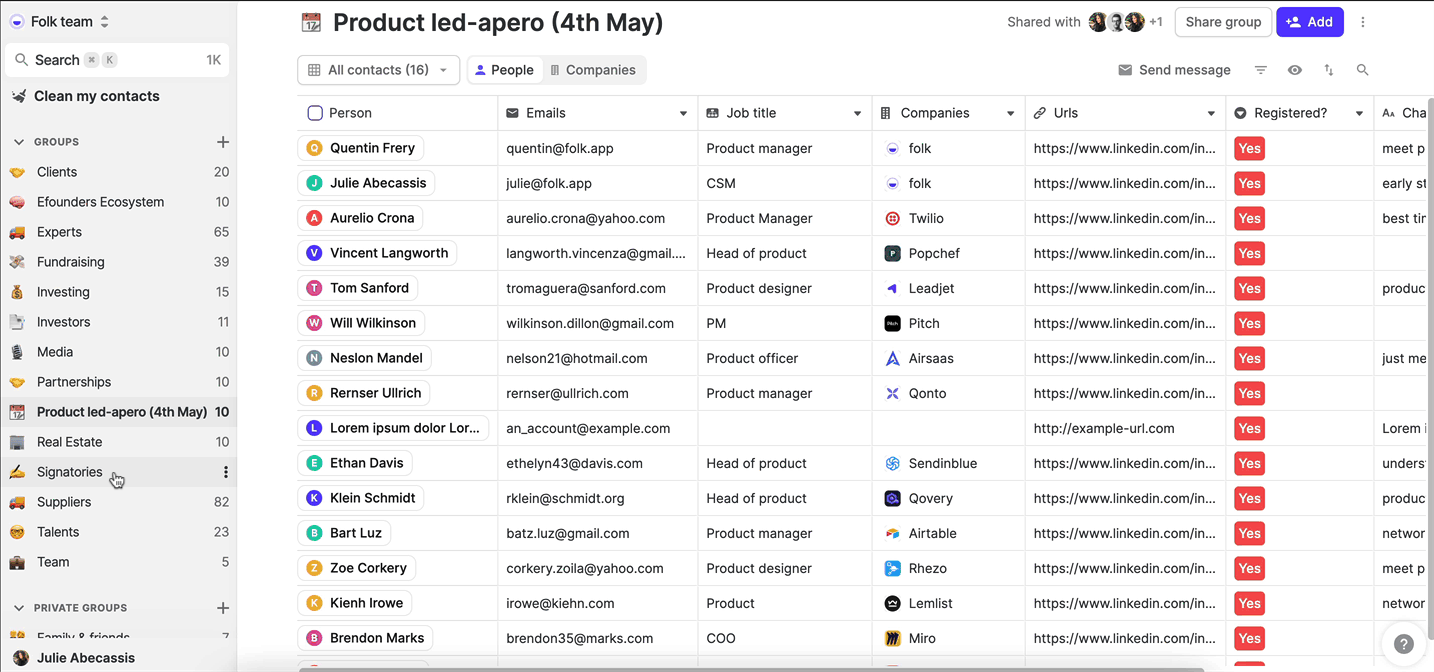This screenshot has width=1434, height=672.
Task: Select the People tab
Action: pos(504,70)
